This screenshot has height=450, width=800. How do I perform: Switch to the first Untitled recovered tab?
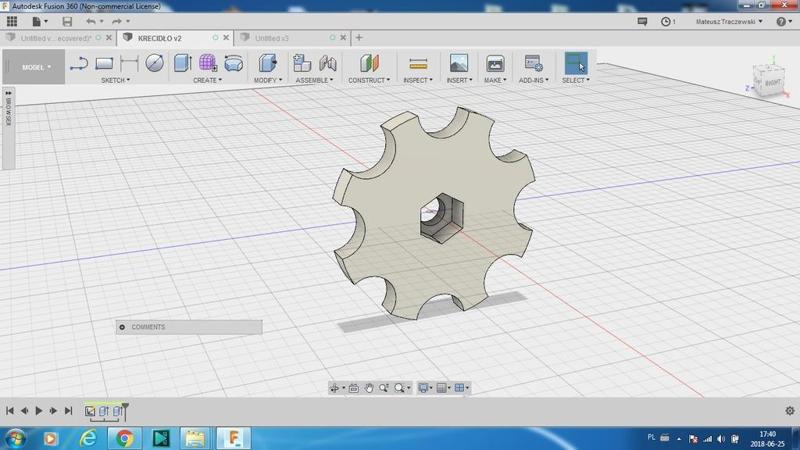click(x=55, y=38)
